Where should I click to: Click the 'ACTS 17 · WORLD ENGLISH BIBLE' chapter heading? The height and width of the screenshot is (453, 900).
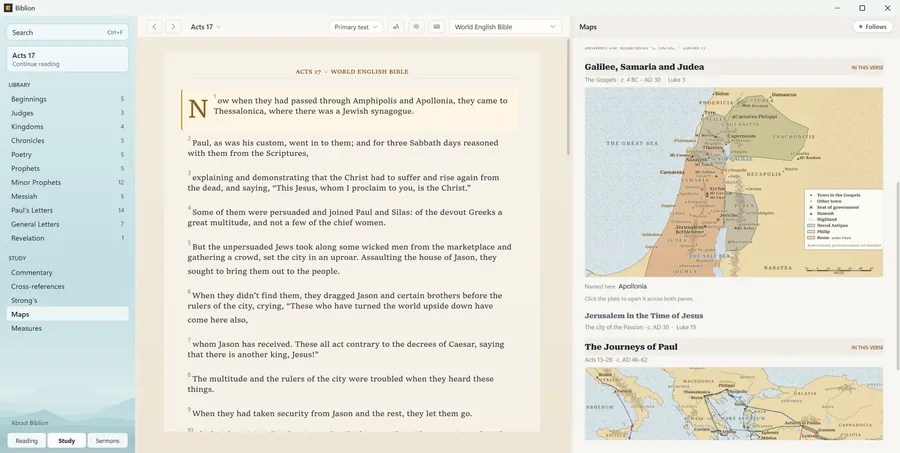pyautogui.click(x=352, y=72)
